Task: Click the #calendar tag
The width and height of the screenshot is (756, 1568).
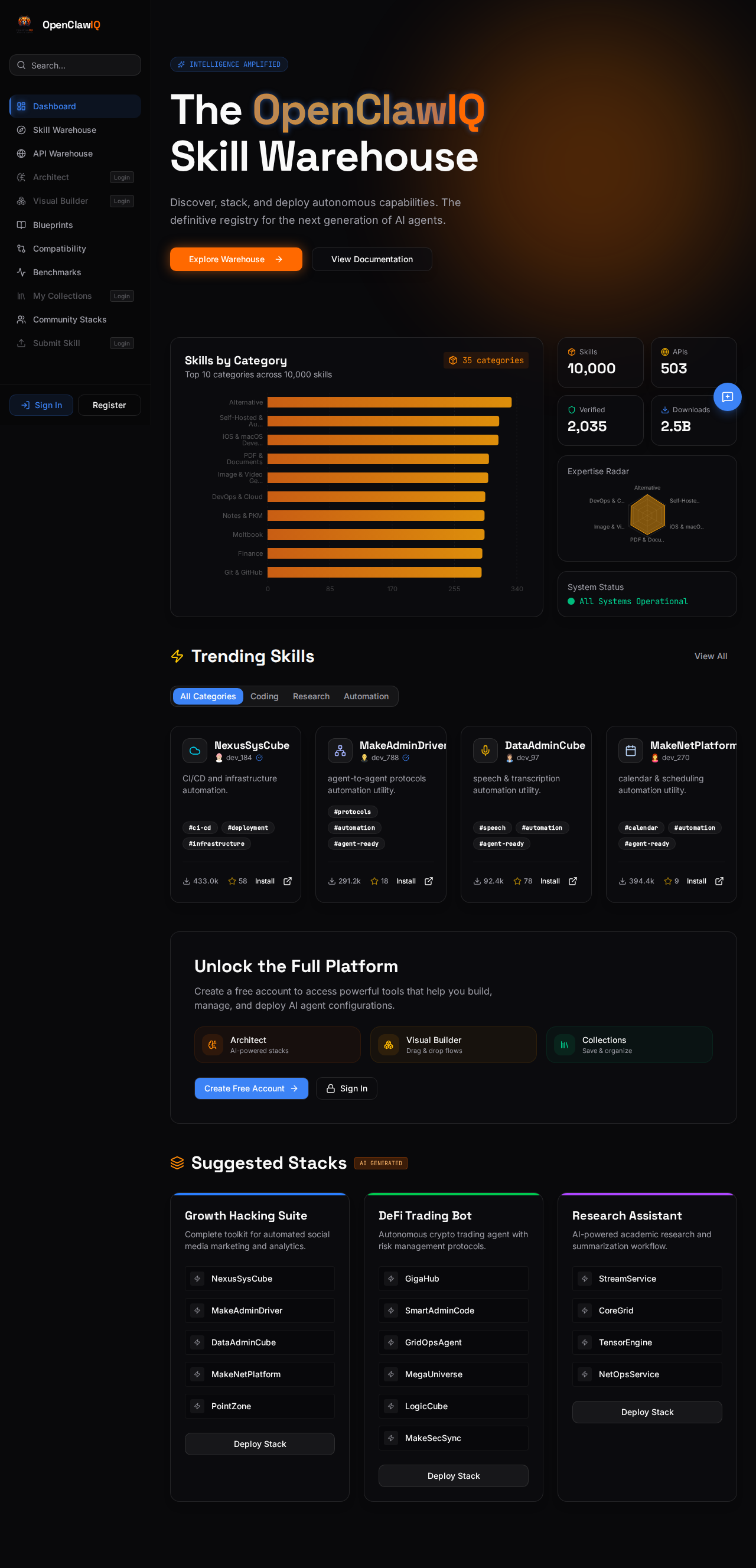Action: click(641, 828)
